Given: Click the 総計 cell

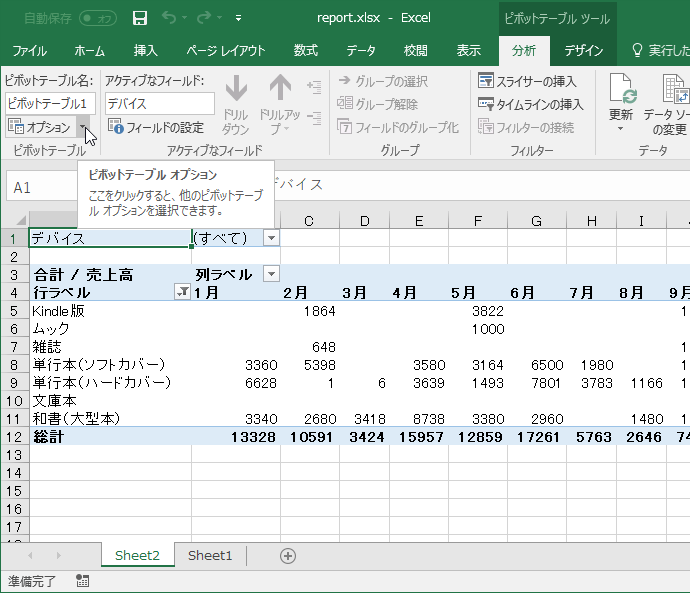Looking at the screenshot, I should 48,437.
